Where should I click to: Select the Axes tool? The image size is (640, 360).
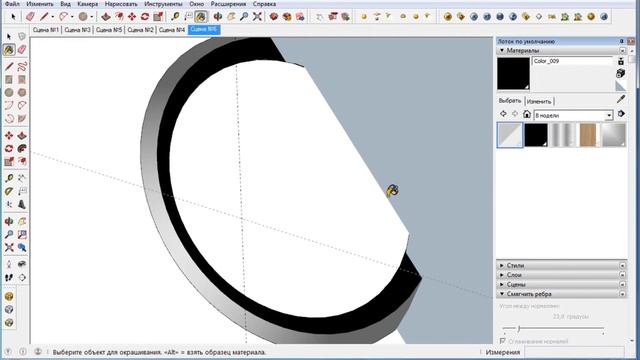click(x=9, y=204)
